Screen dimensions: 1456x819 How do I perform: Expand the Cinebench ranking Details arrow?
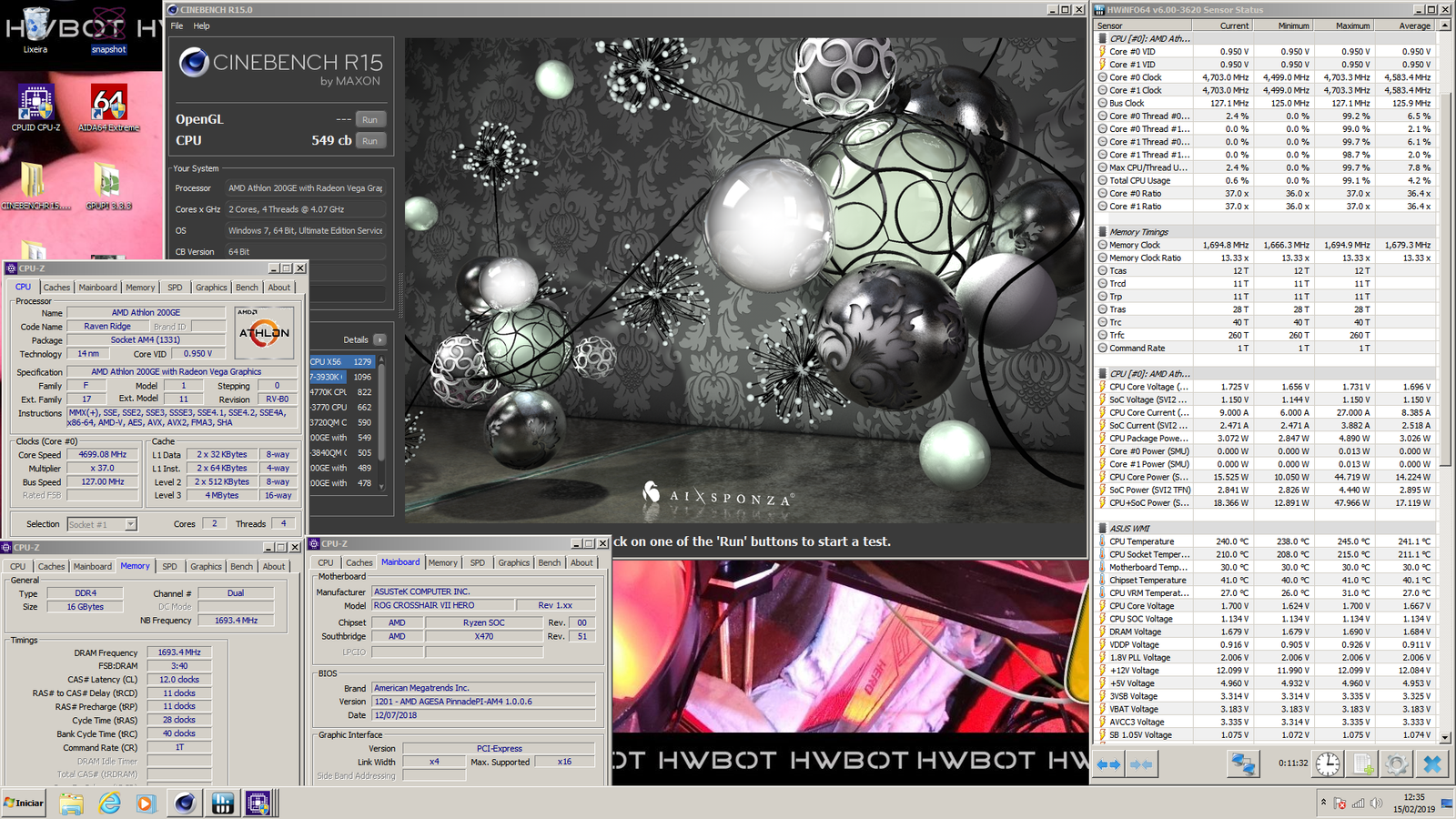379,339
